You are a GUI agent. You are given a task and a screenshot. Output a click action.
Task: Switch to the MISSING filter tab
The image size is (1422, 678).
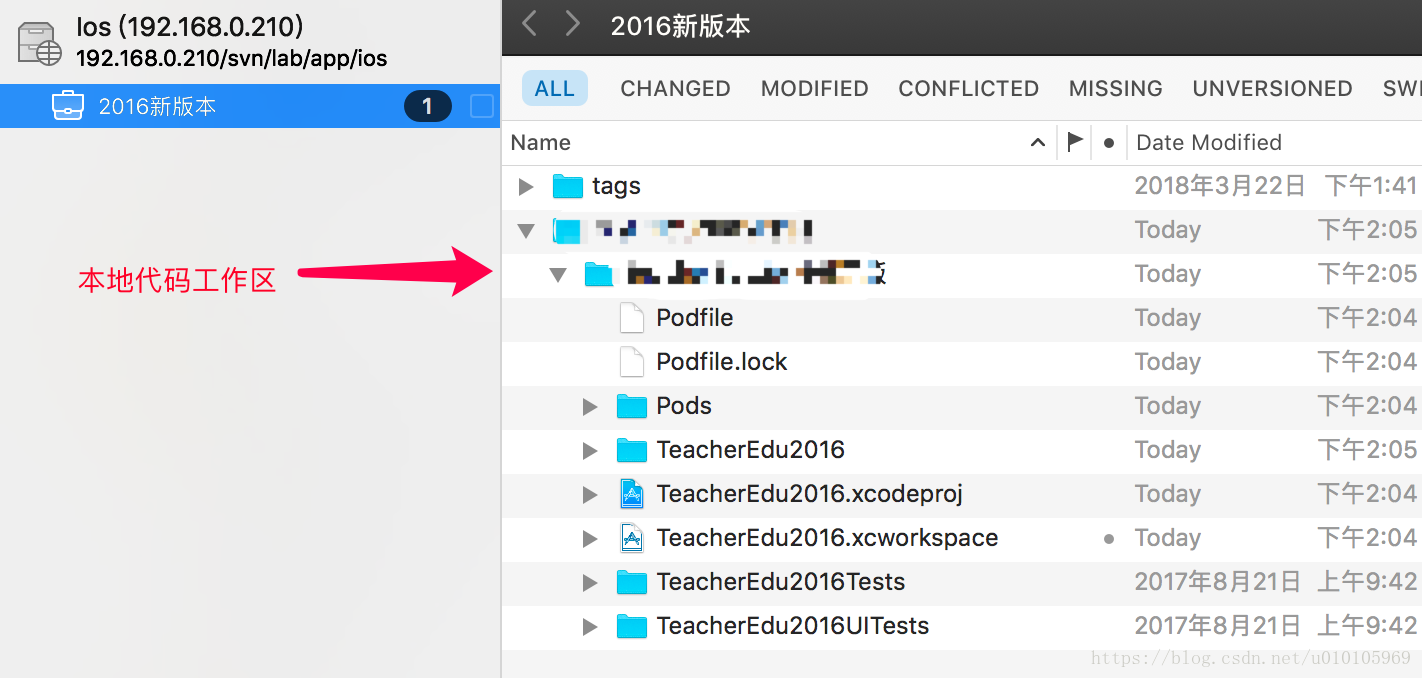pyautogui.click(x=1115, y=88)
